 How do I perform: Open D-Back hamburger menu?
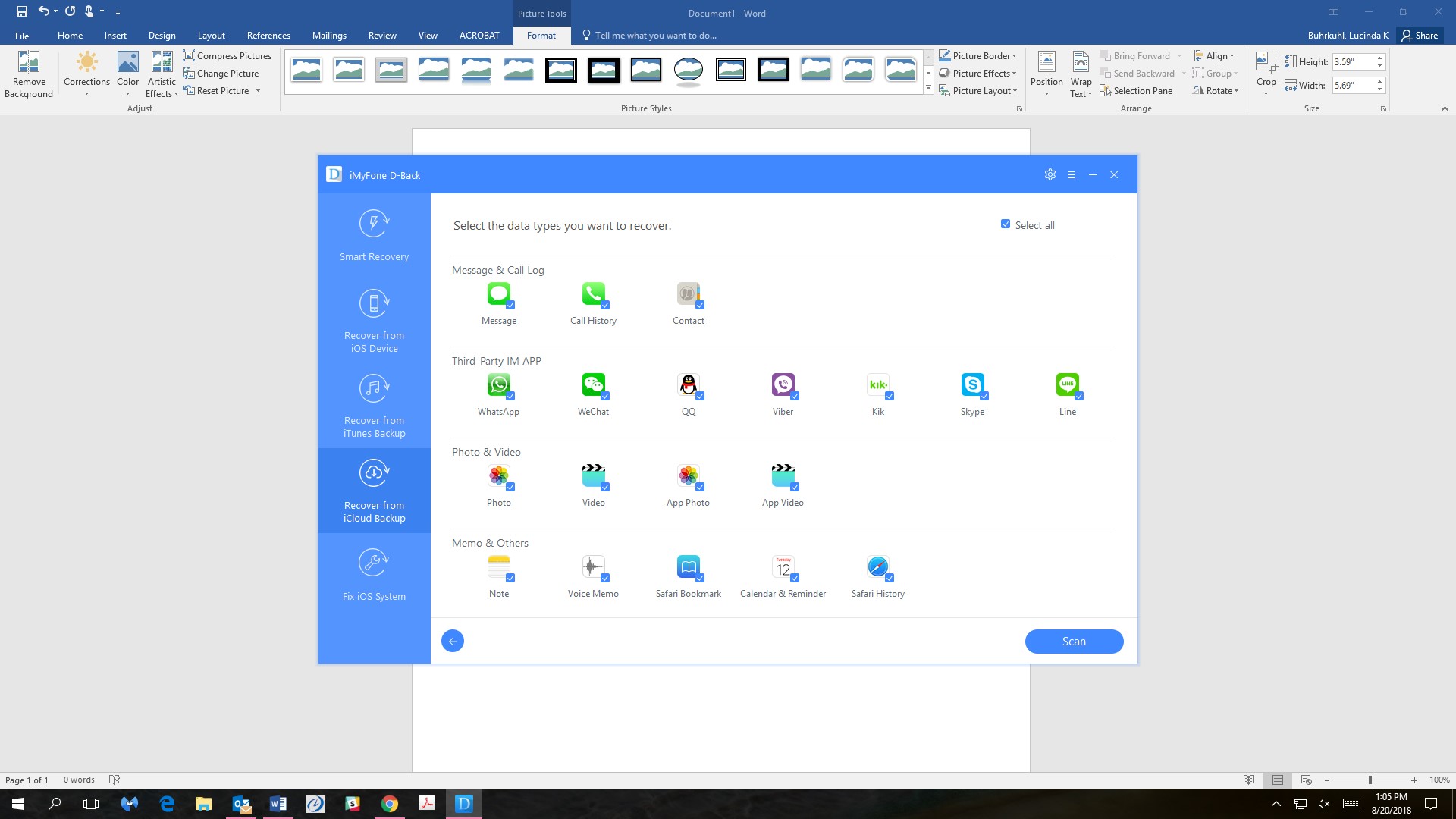(x=1072, y=174)
